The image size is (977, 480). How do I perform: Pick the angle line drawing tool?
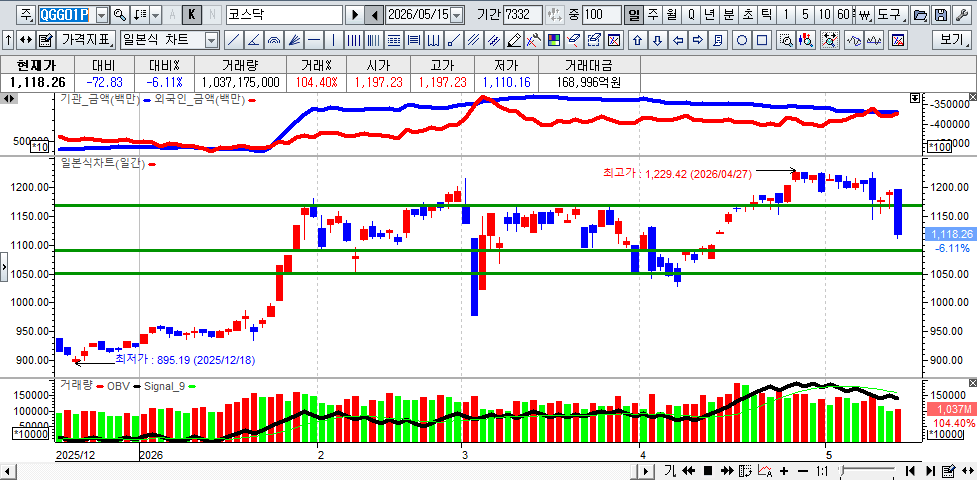(254, 41)
